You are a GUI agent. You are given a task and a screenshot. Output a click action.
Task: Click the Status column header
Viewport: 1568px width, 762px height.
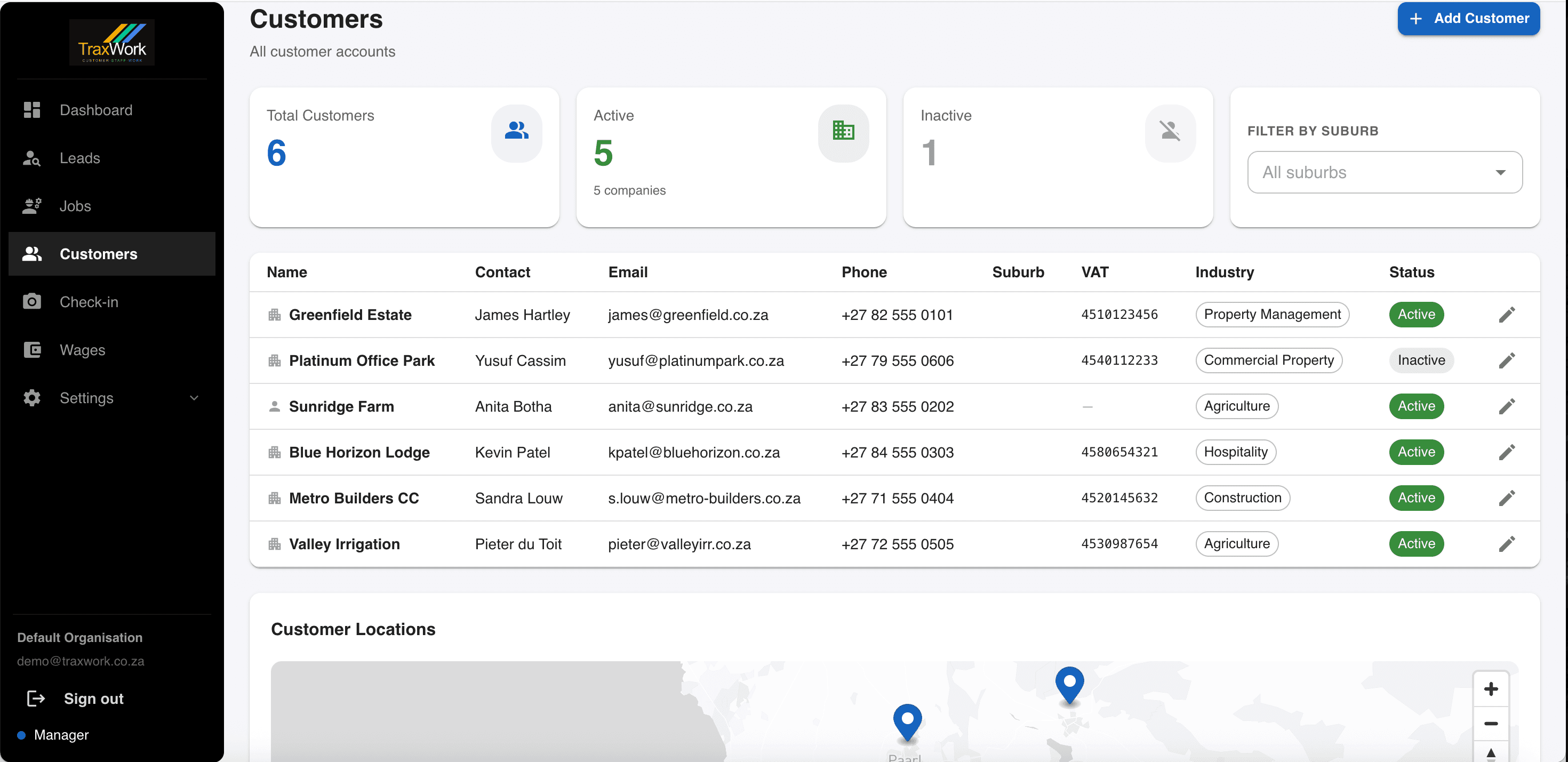pyautogui.click(x=1412, y=272)
